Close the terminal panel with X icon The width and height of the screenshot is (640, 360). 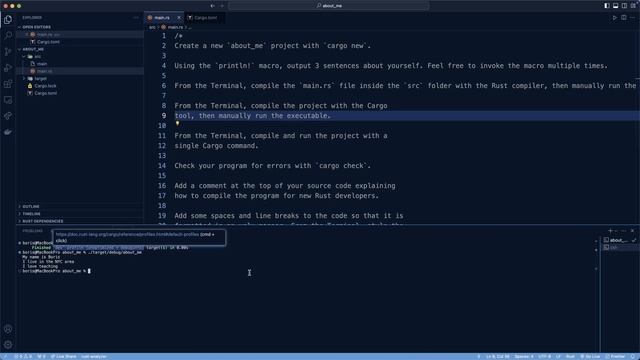(632, 231)
